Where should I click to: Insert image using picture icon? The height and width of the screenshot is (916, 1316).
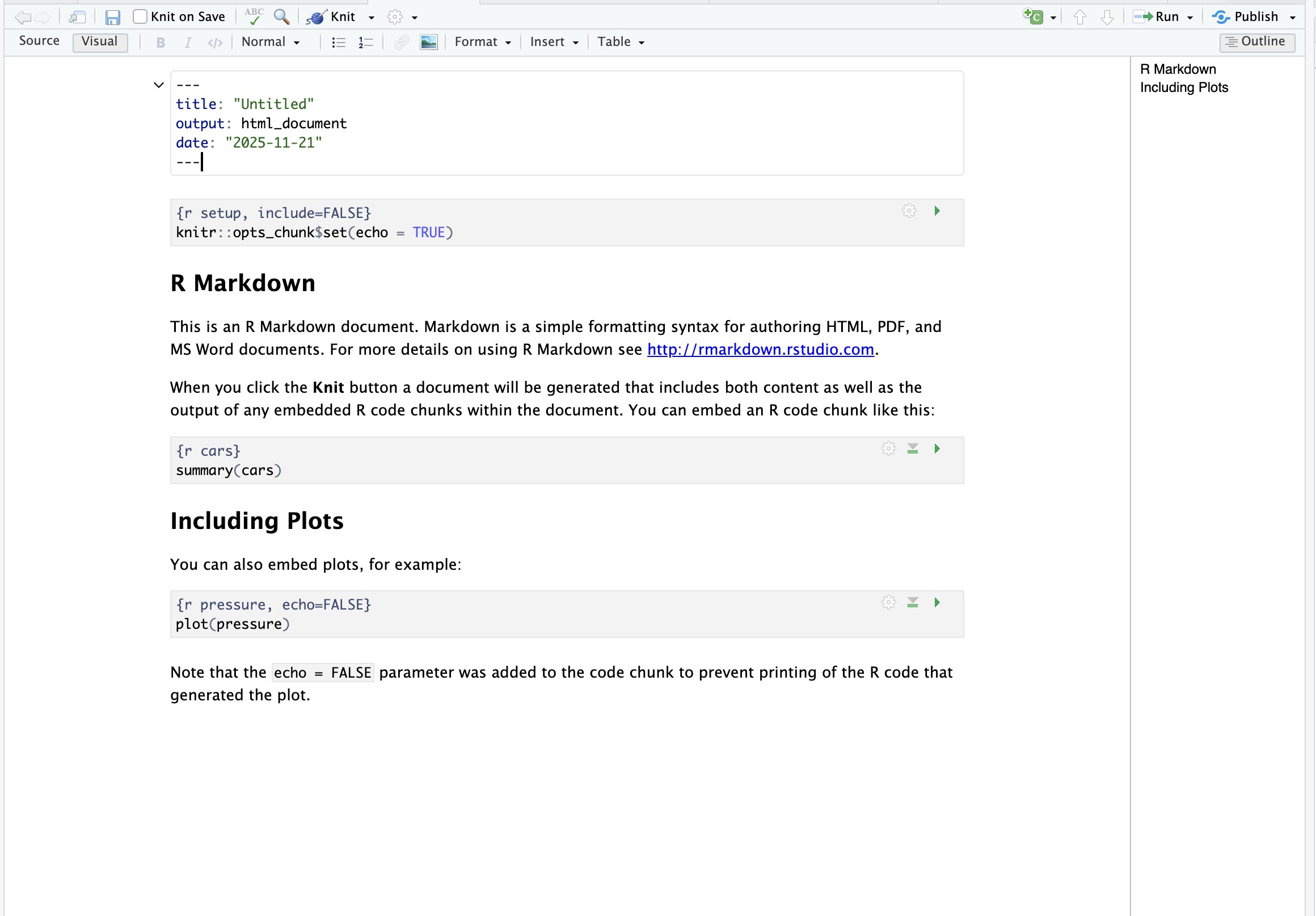428,42
